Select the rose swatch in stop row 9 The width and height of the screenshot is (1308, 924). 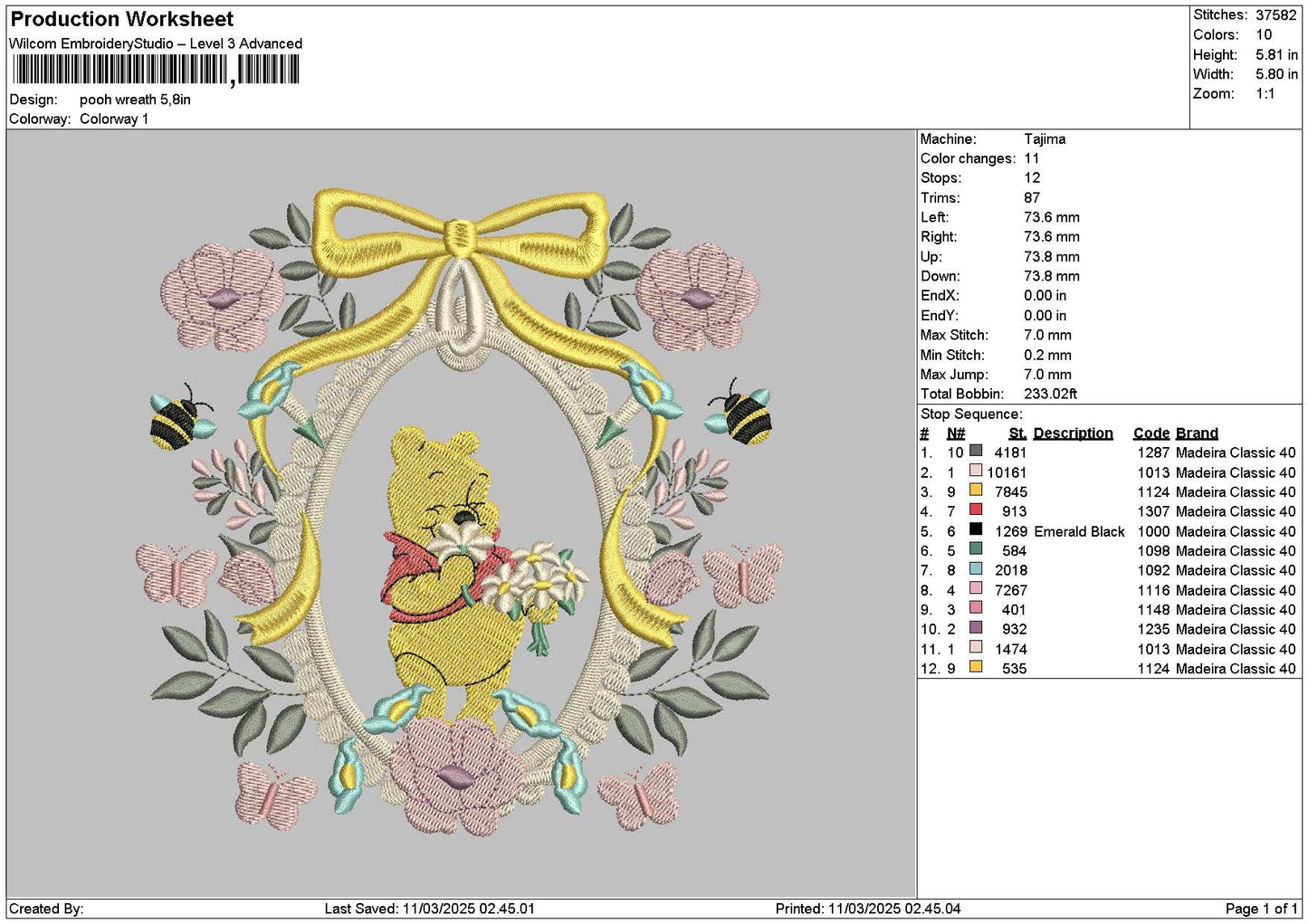click(x=976, y=608)
